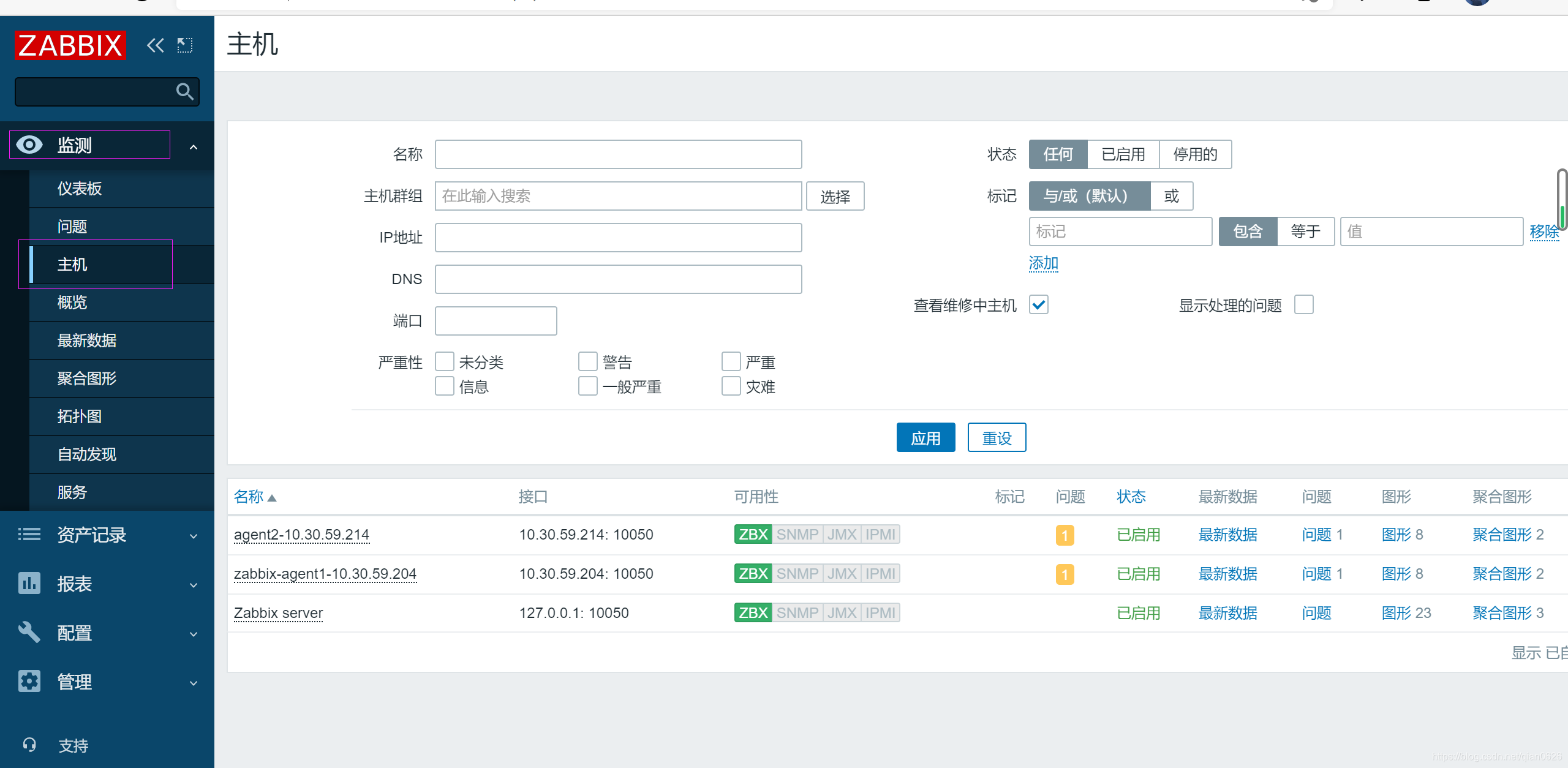Expand the 管理 menu chevron
Screen dimensions: 1568x768
[194, 683]
